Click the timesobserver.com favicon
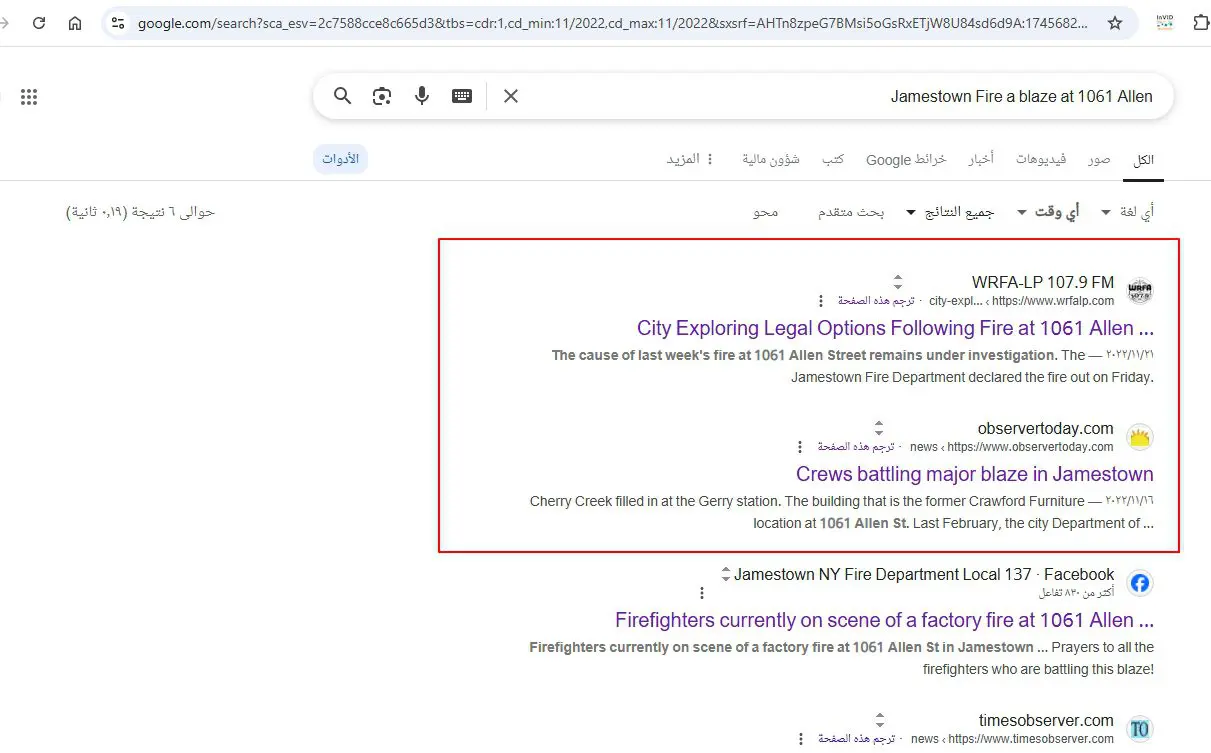 tap(1140, 729)
